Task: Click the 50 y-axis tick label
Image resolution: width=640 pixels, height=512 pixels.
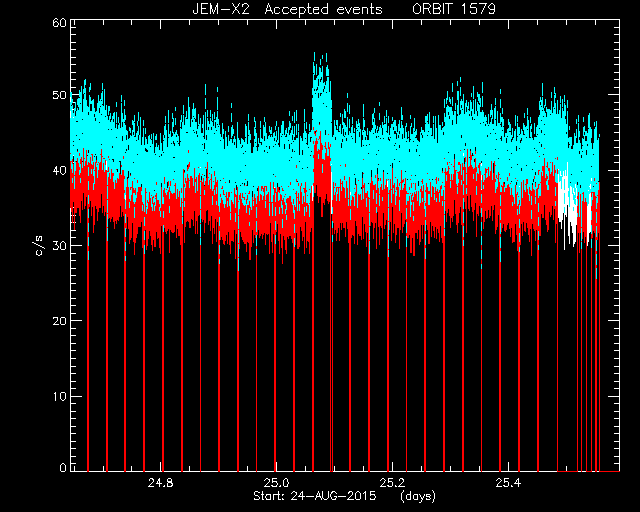Action: 60,95
